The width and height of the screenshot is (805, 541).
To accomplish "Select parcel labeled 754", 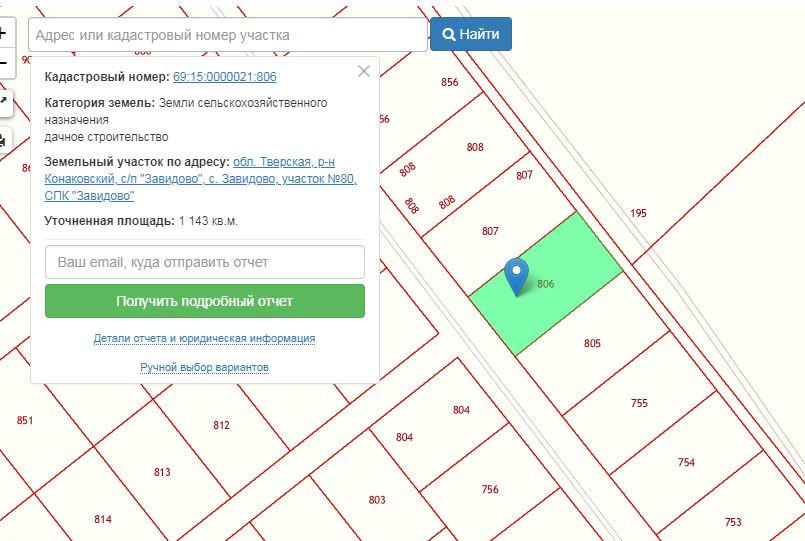I will point(686,462).
